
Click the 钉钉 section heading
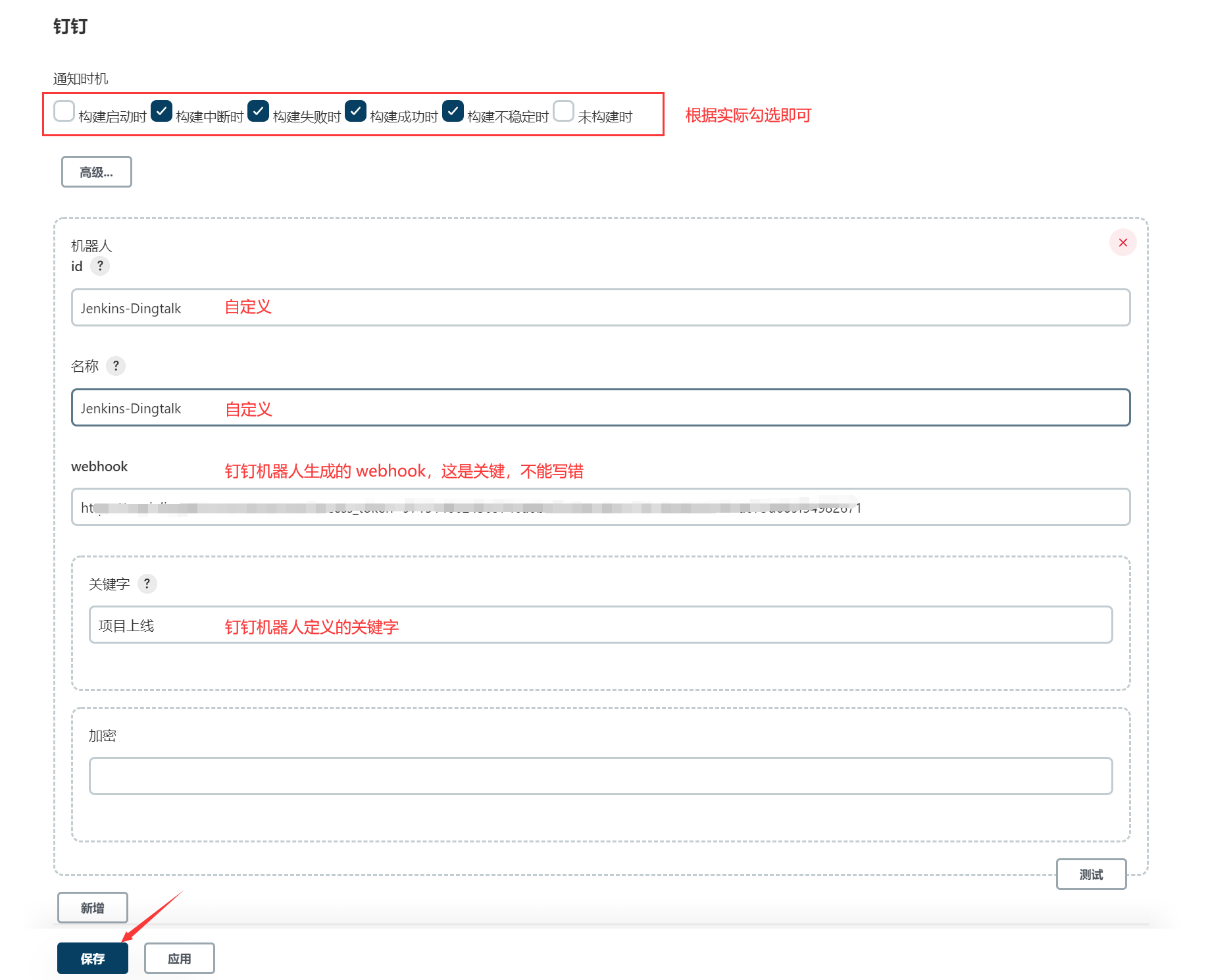pos(70,26)
